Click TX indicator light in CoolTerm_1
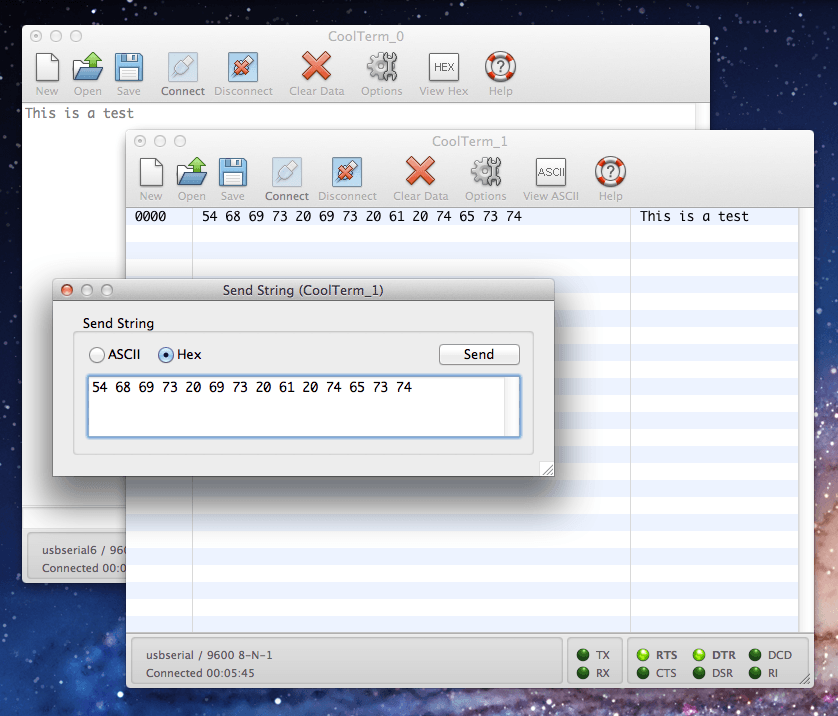Viewport: 838px width, 716px height. tap(583, 655)
